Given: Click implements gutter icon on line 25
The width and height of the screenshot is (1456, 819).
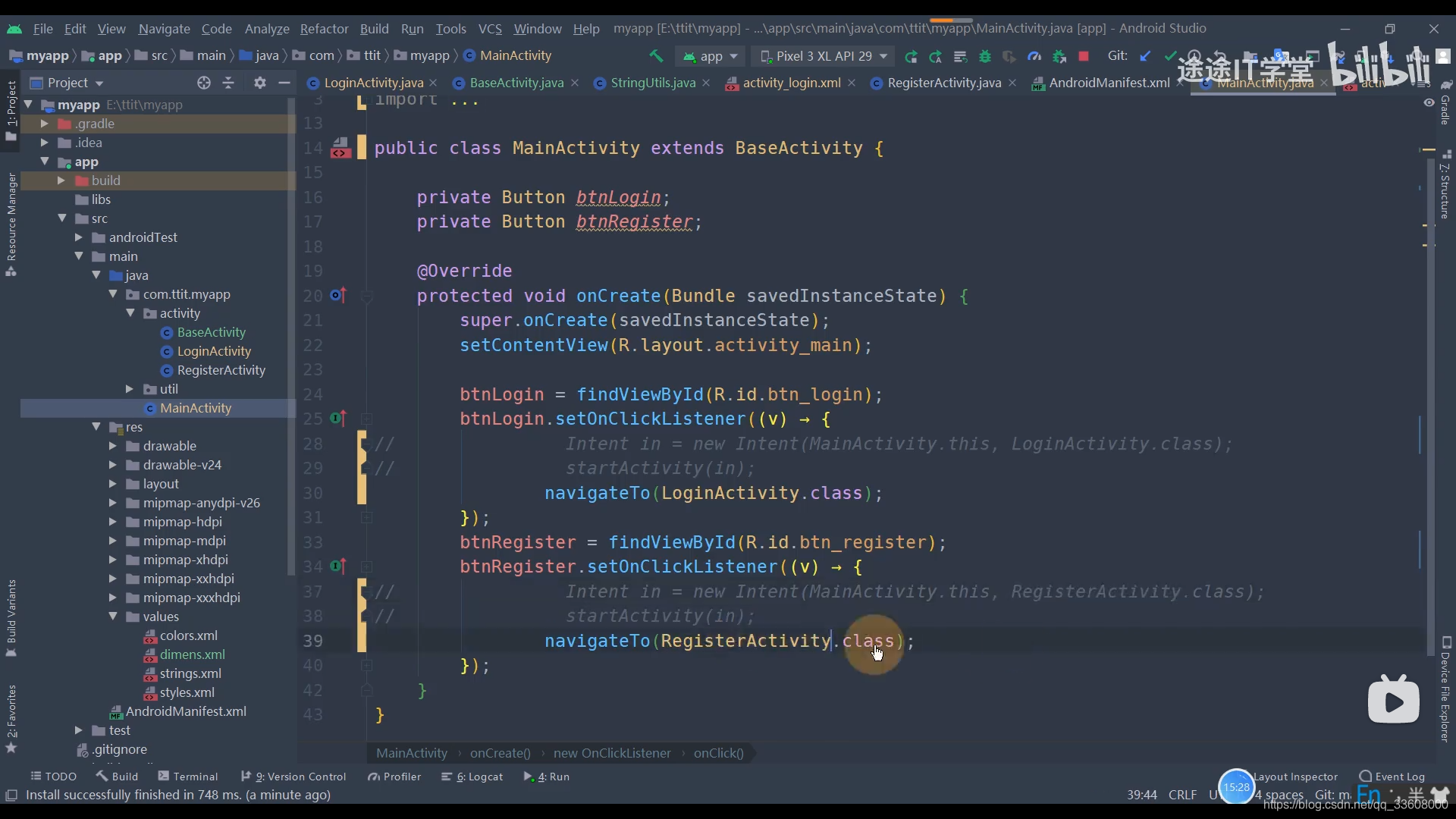Looking at the screenshot, I should coord(338,419).
